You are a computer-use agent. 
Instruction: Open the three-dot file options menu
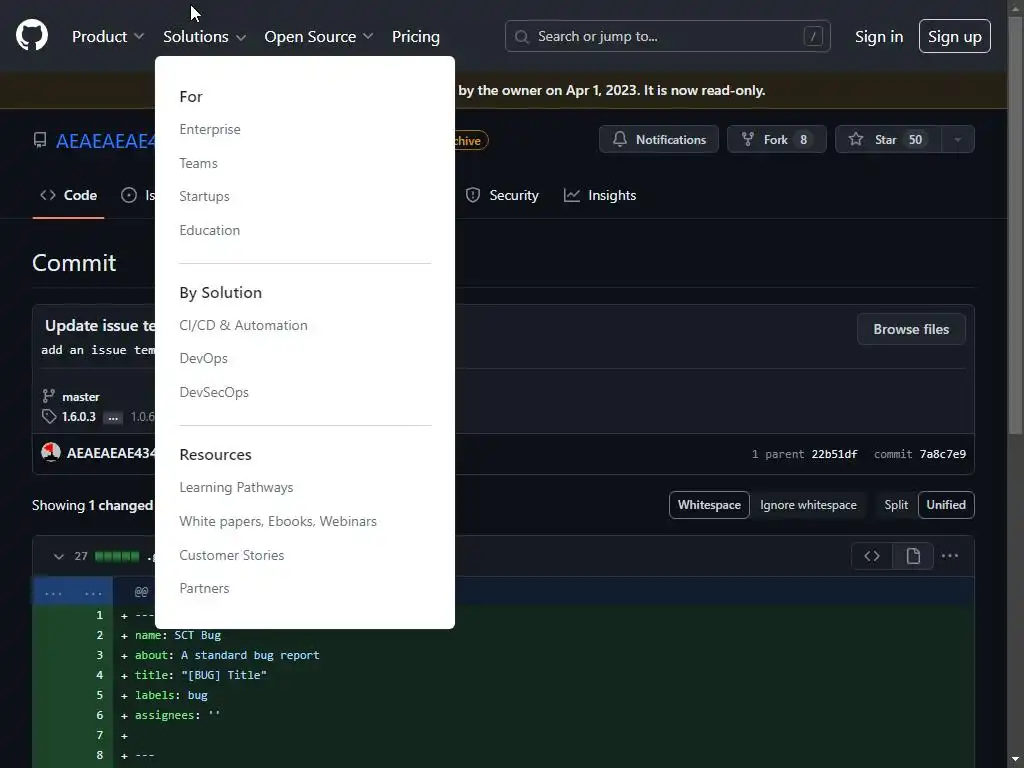(x=950, y=556)
